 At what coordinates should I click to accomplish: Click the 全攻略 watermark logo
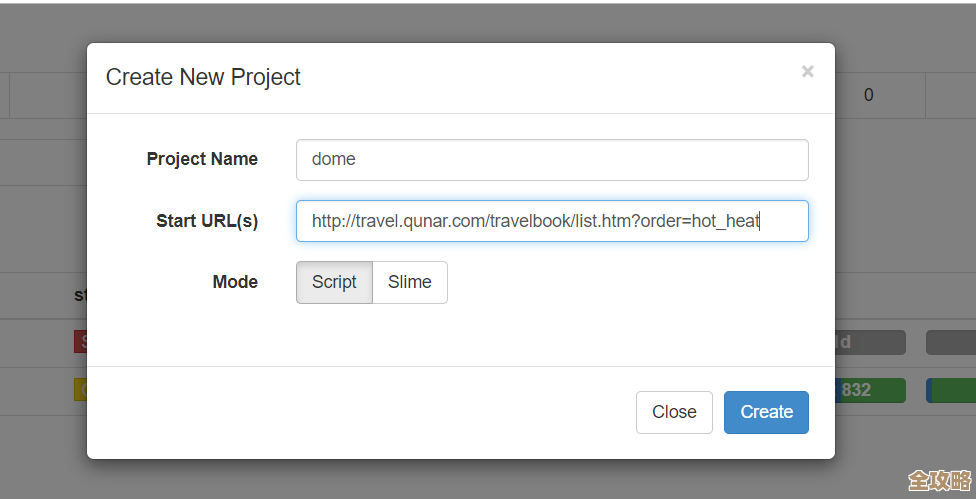tap(938, 480)
